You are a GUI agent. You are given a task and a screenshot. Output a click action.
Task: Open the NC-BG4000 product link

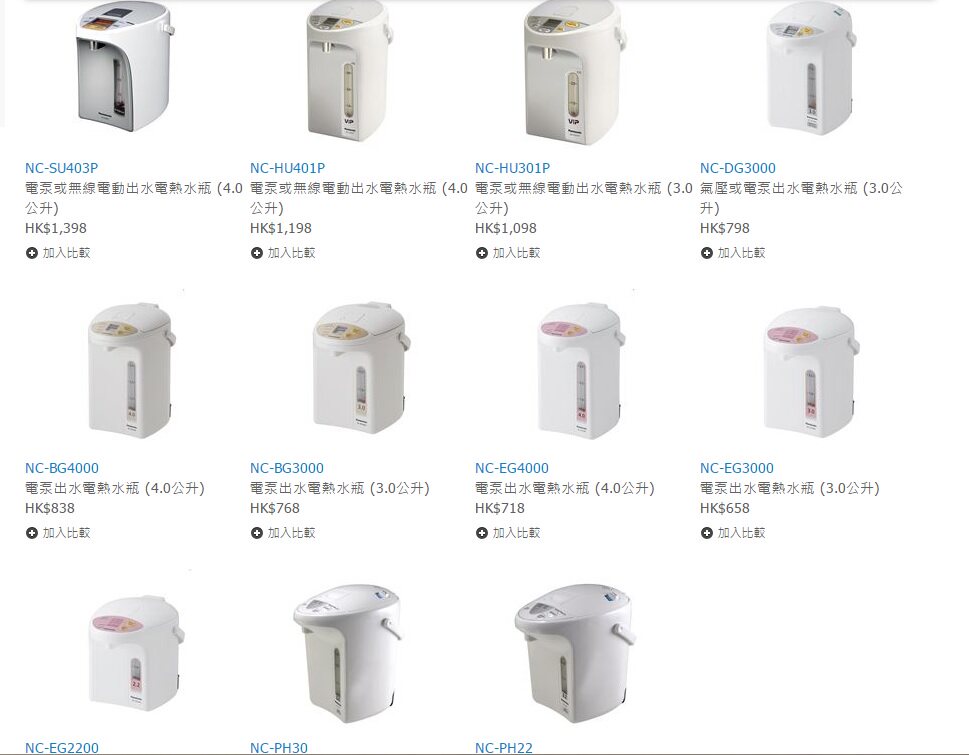(62, 468)
